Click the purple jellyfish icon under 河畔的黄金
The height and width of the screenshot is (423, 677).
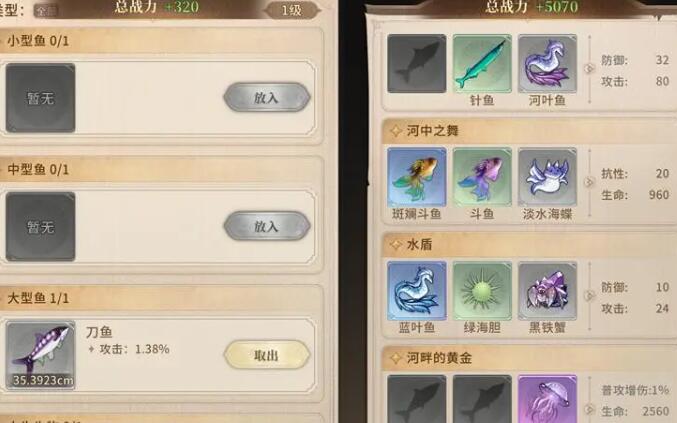547,399
